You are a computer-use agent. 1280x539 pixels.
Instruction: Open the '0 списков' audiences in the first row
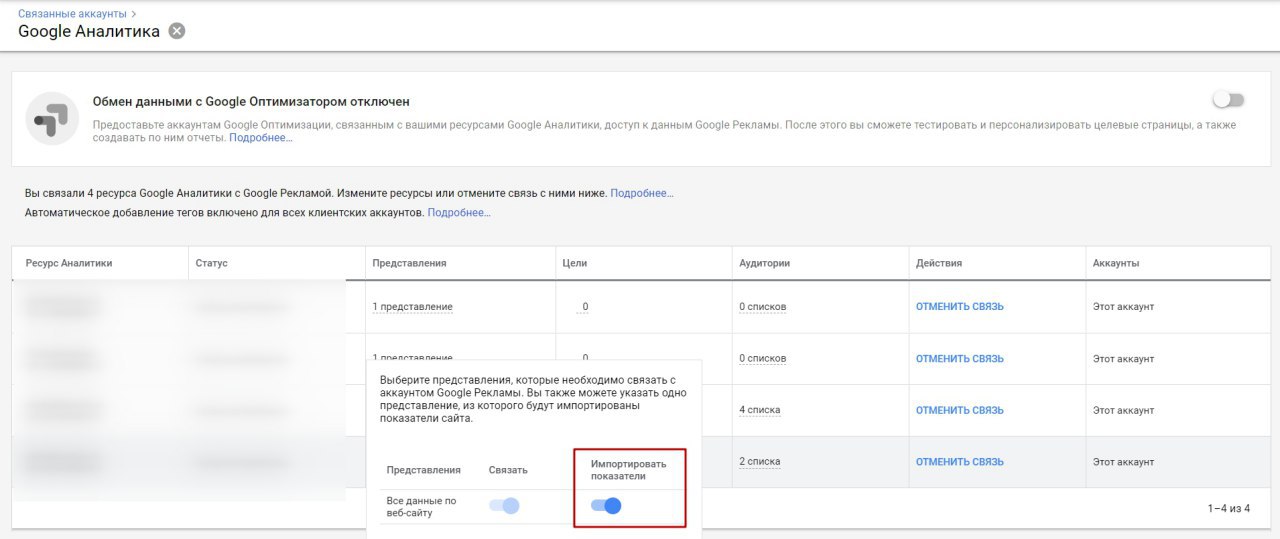pos(763,307)
